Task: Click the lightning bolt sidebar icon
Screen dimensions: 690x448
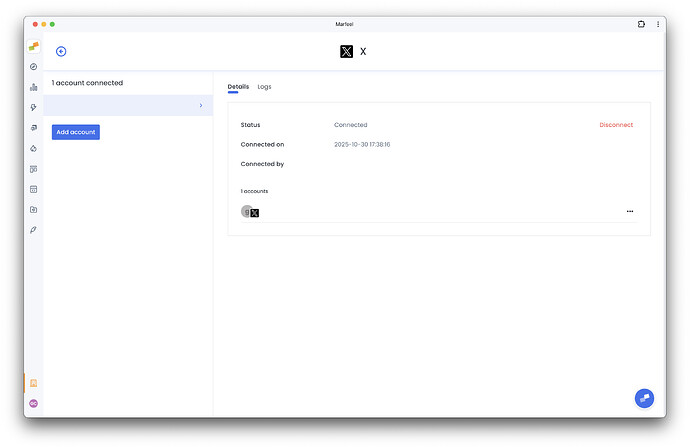Action: (x=33, y=107)
